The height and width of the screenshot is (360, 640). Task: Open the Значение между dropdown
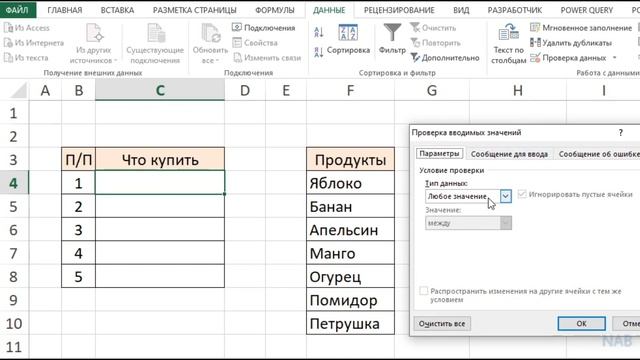pyautogui.click(x=468, y=223)
